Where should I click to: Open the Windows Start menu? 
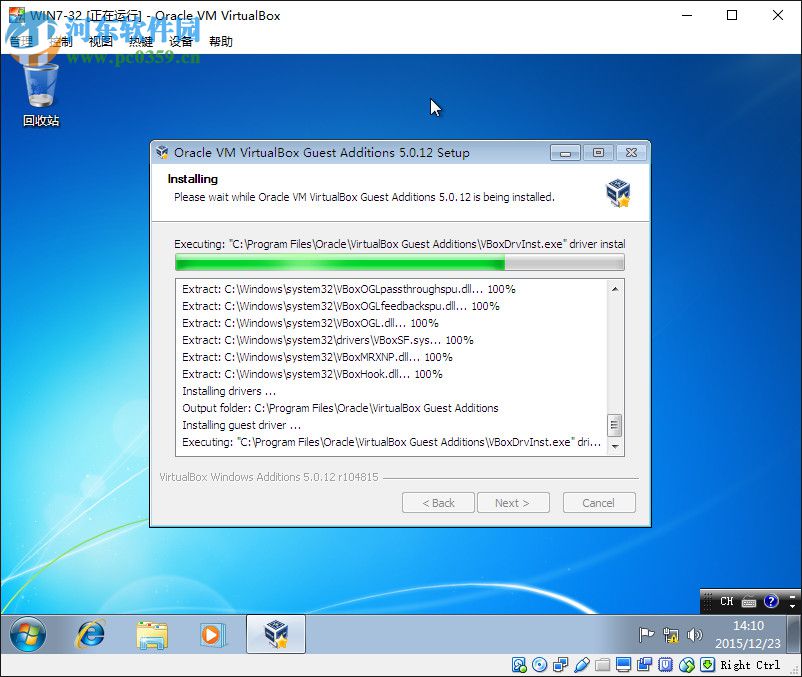coord(28,634)
